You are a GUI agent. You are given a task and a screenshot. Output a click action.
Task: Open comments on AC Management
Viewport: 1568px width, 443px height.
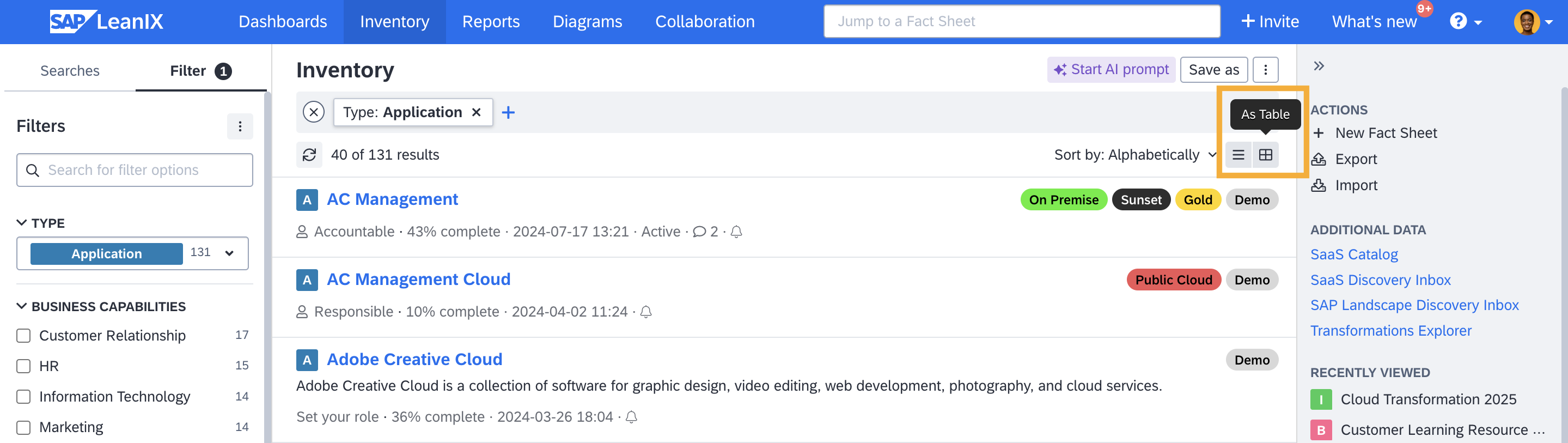(705, 232)
